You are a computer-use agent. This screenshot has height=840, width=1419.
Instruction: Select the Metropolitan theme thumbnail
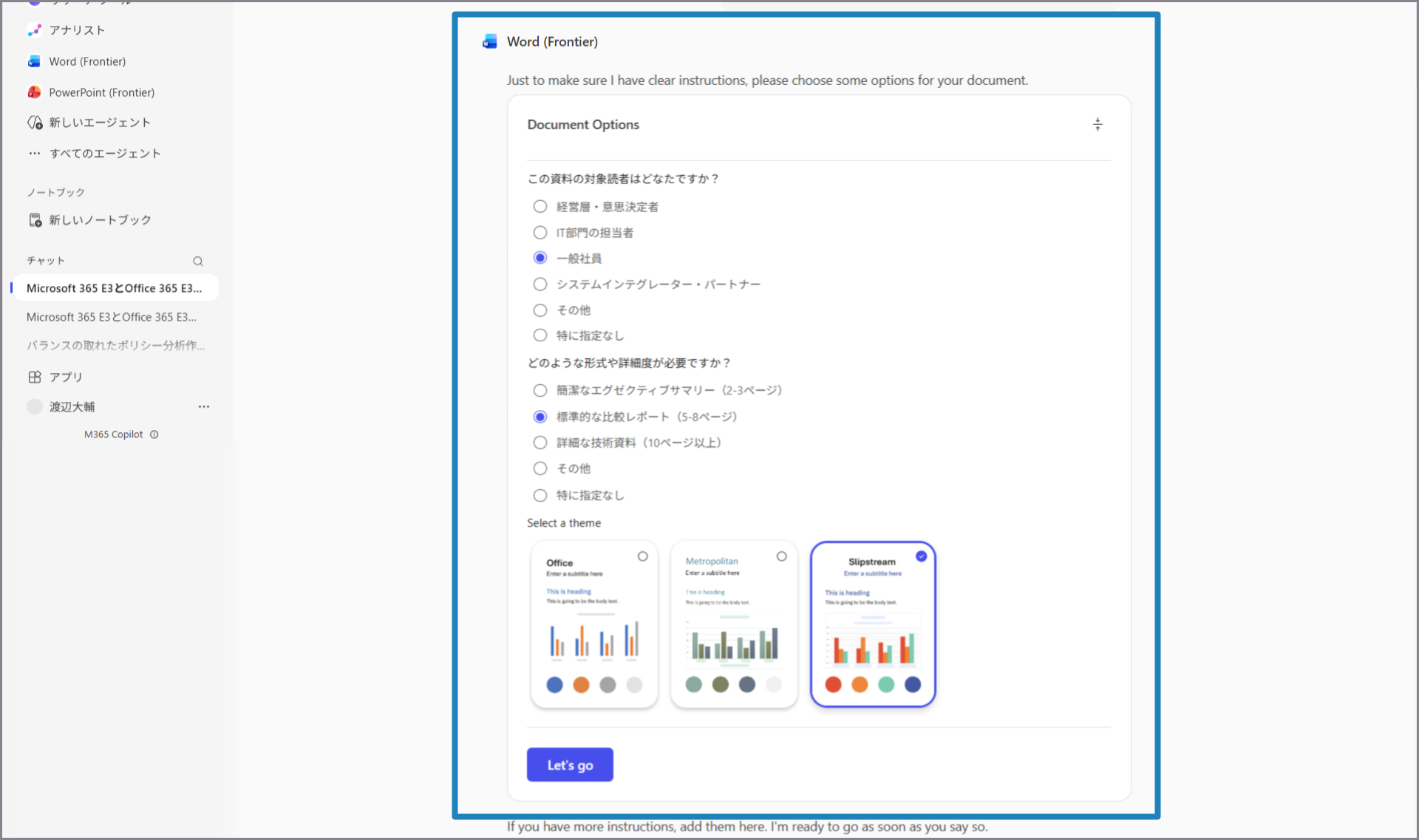(x=733, y=624)
